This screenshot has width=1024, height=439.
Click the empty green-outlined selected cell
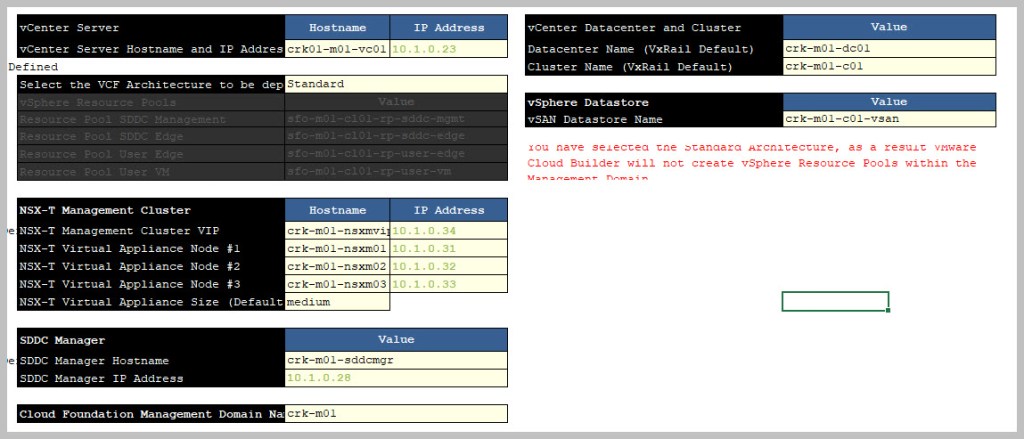pyautogui.click(x=835, y=301)
